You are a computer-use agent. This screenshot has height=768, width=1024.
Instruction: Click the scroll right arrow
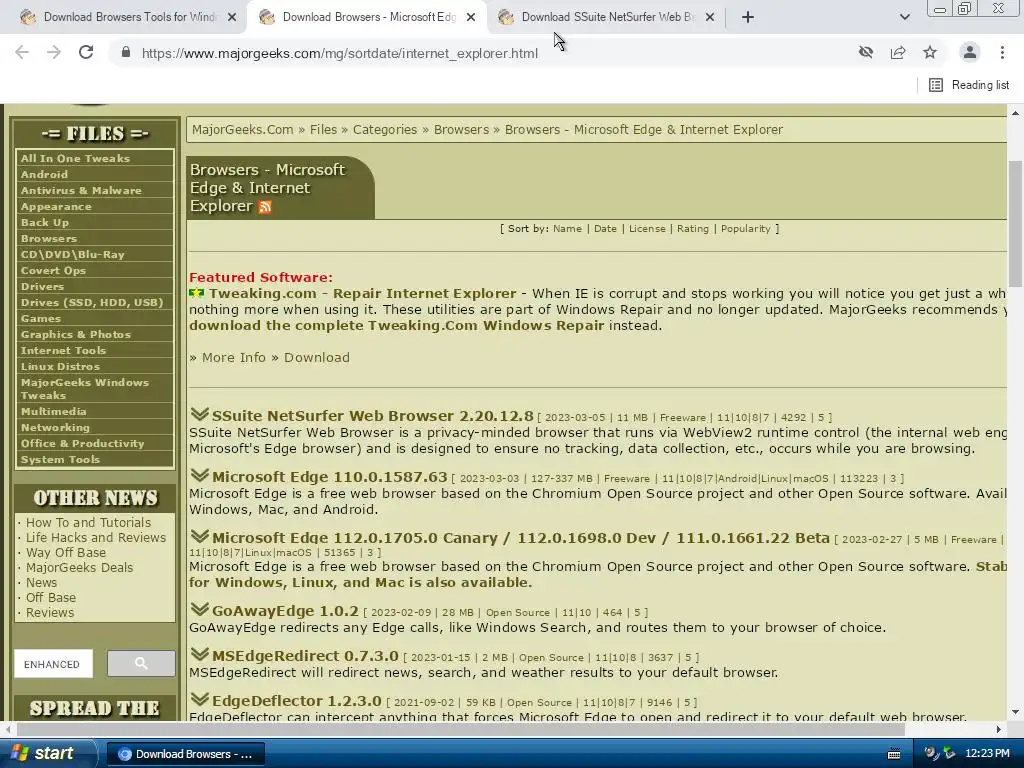point(999,729)
